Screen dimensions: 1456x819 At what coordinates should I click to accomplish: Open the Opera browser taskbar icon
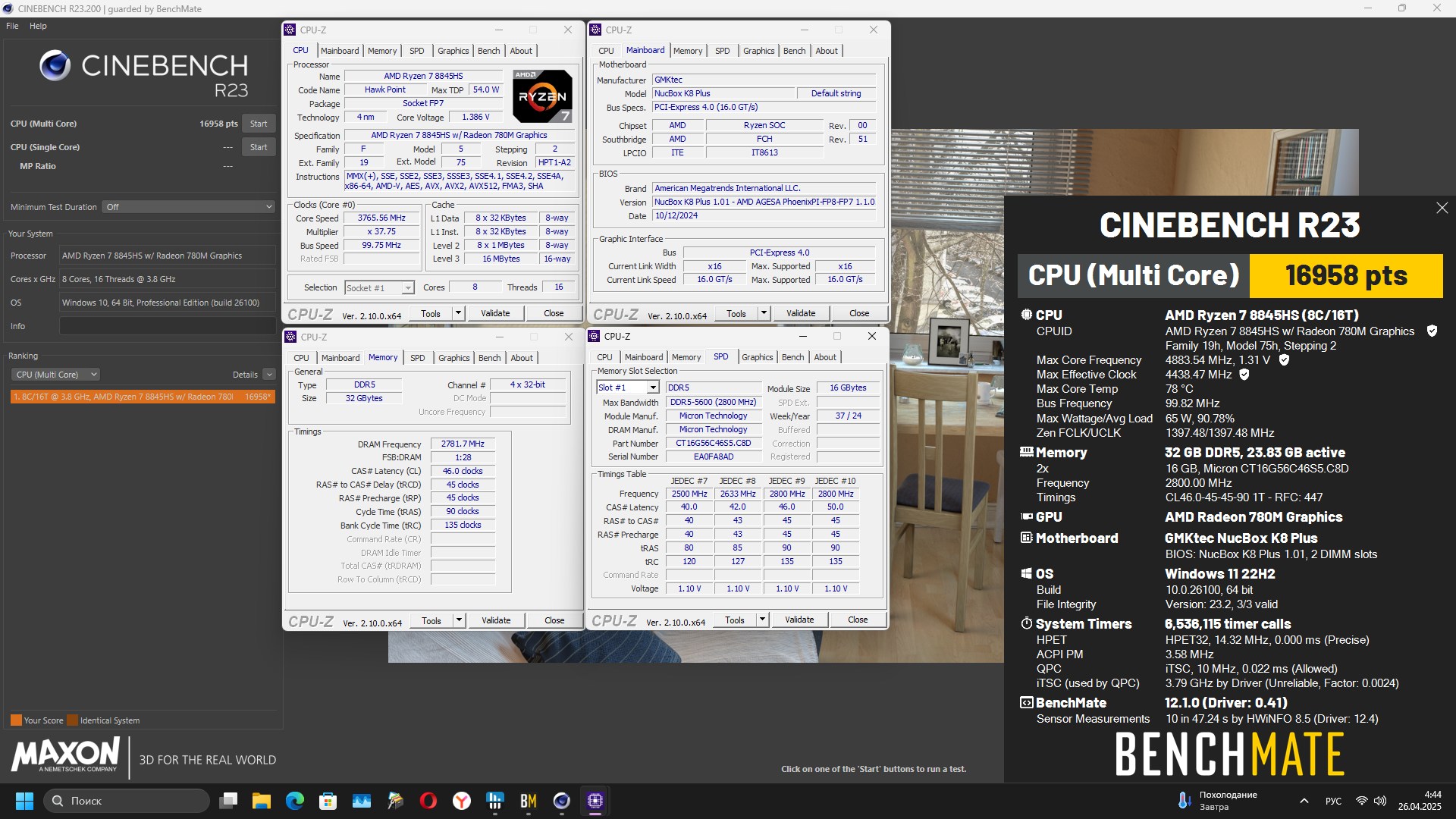click(428, 801)
